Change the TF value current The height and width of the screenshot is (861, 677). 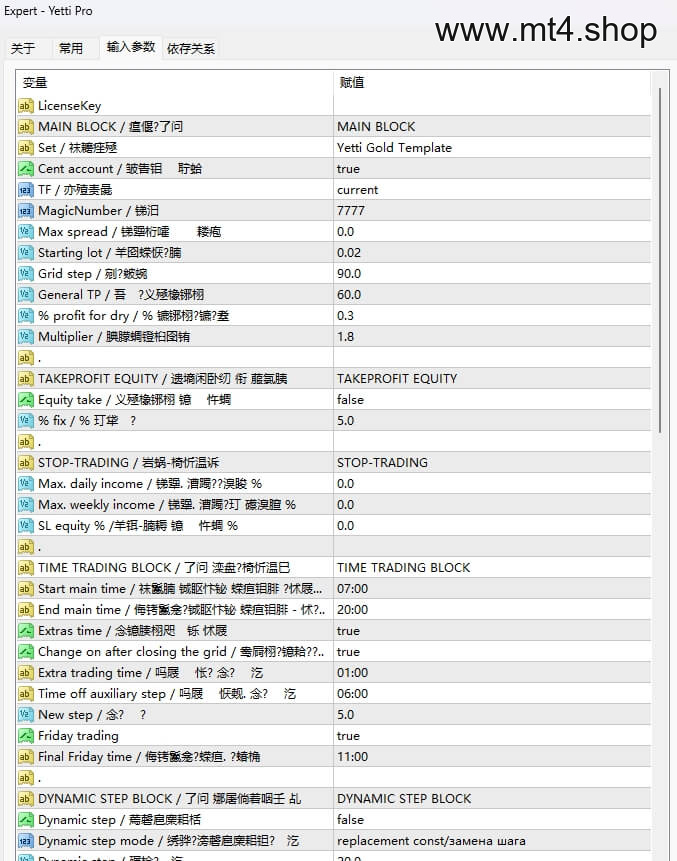tap(491, 189)
